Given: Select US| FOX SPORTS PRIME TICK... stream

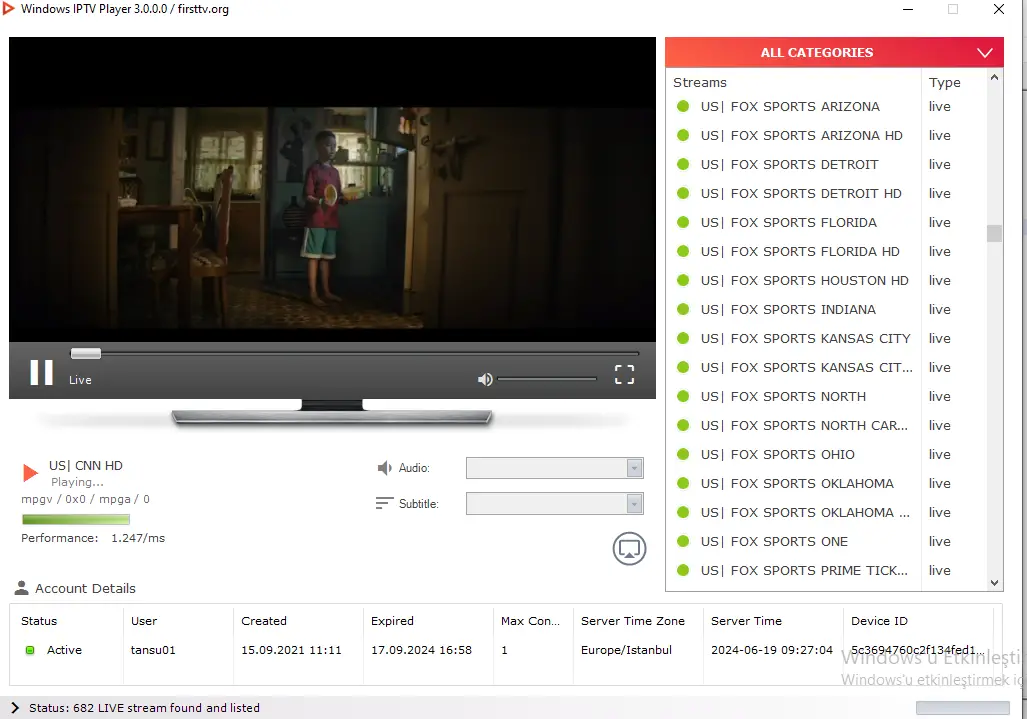Looking at the screenshot, I should click(x=804, y=570).
